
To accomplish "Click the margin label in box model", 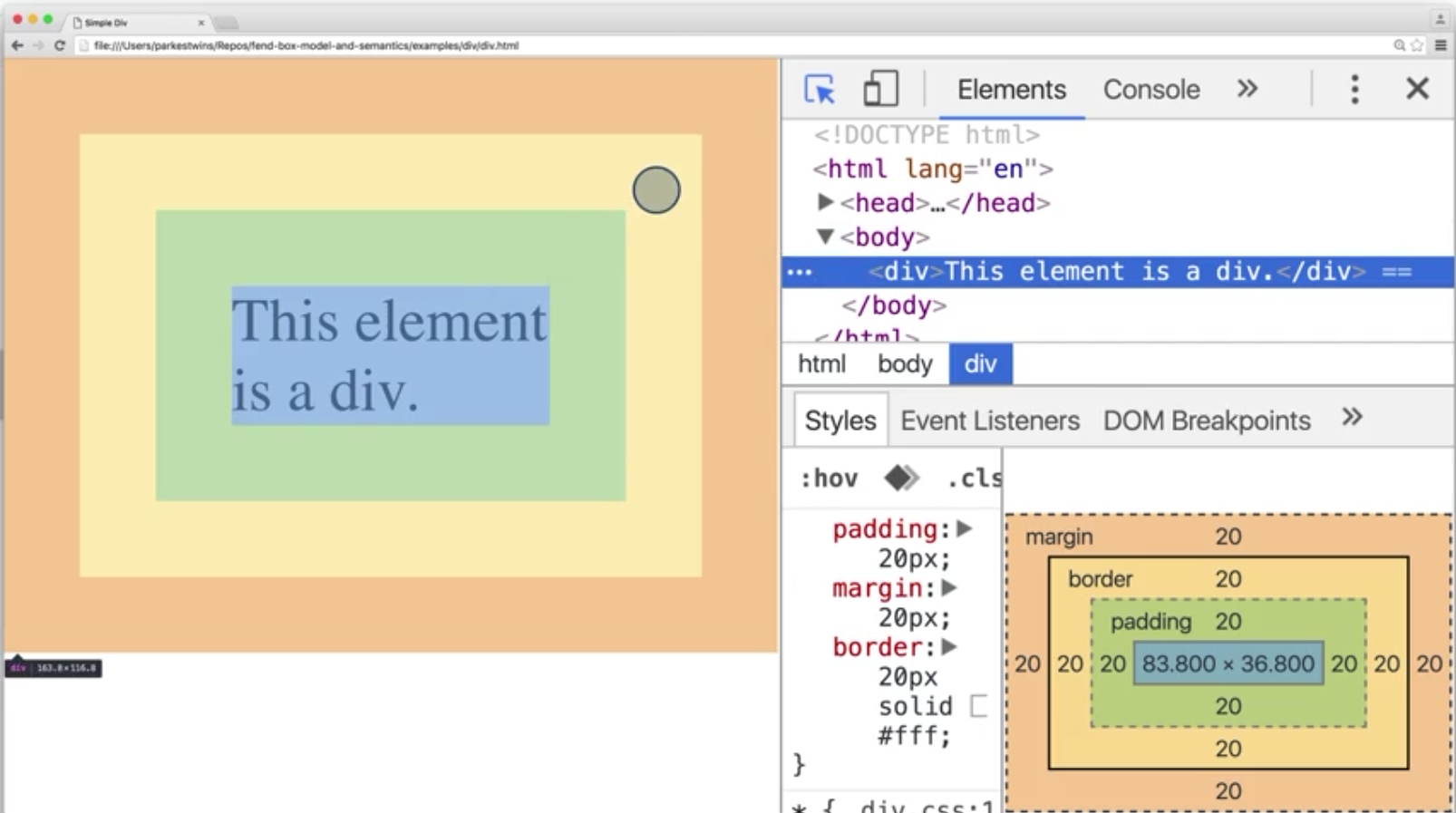I will (x=1059, y=537).
